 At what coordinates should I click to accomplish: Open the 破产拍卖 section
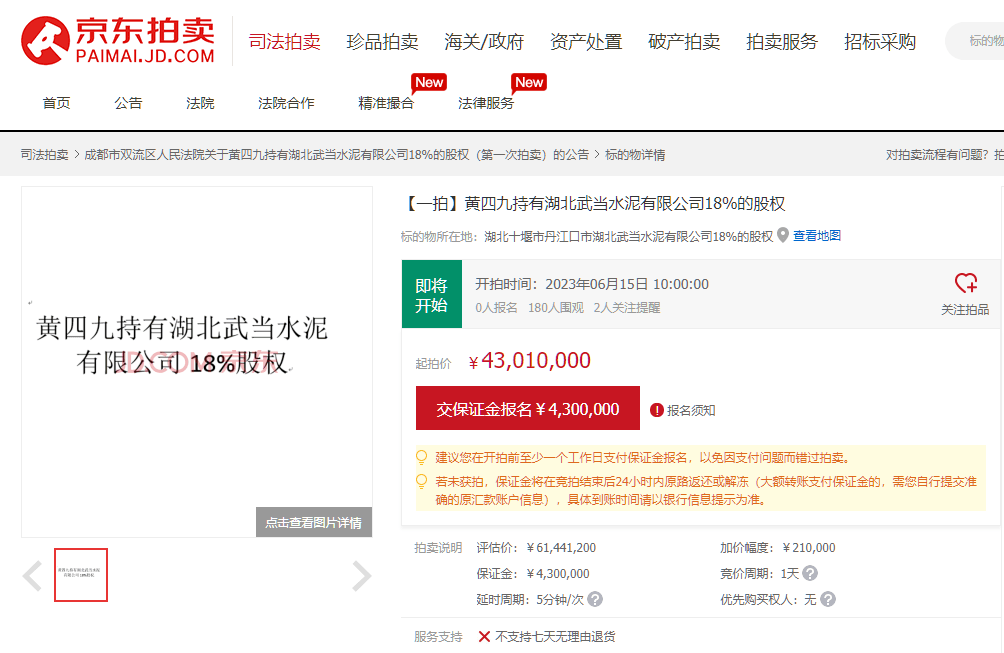tap(684, 42)
